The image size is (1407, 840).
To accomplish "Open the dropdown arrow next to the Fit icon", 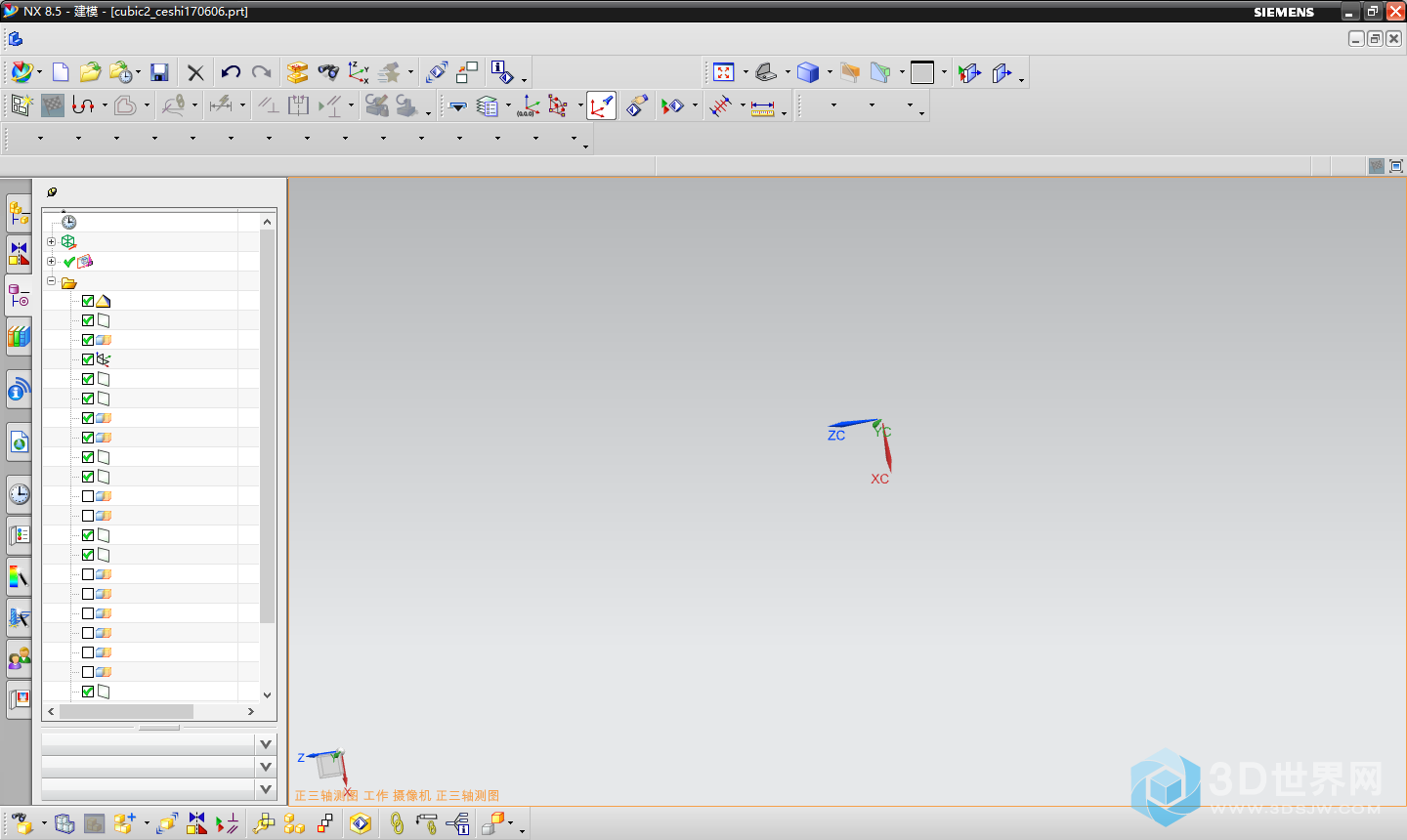I will click(x=746, y=72).
